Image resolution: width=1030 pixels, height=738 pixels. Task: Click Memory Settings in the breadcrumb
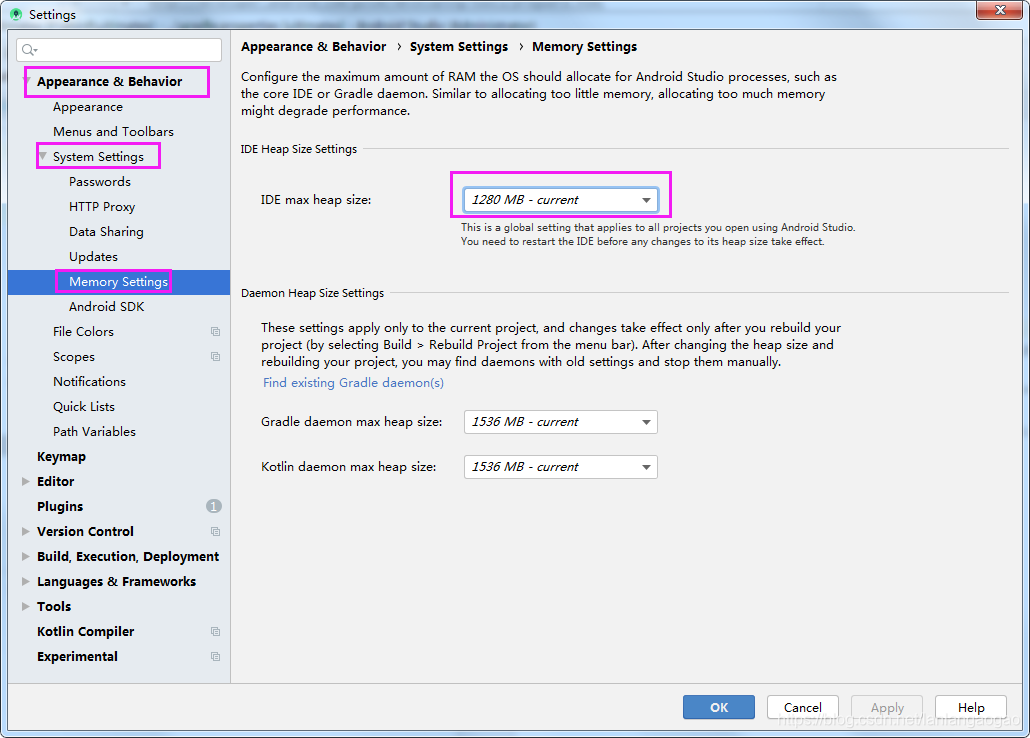[585, 47]
